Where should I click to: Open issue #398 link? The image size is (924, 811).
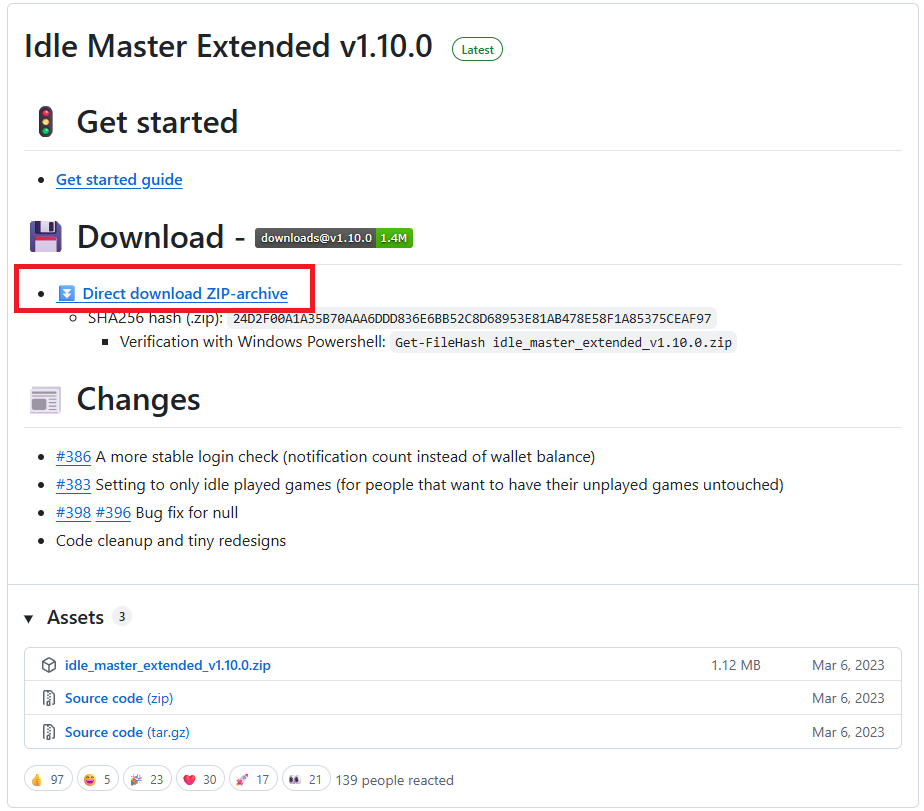[x=73, y=513]
